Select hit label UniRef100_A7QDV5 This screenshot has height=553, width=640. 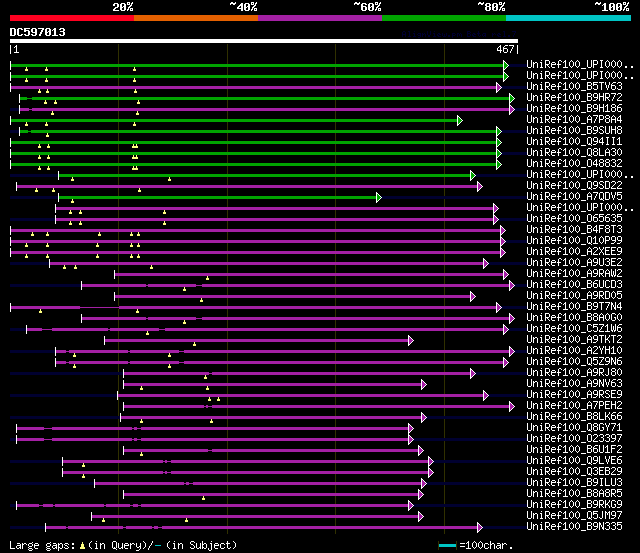[574, 197]
